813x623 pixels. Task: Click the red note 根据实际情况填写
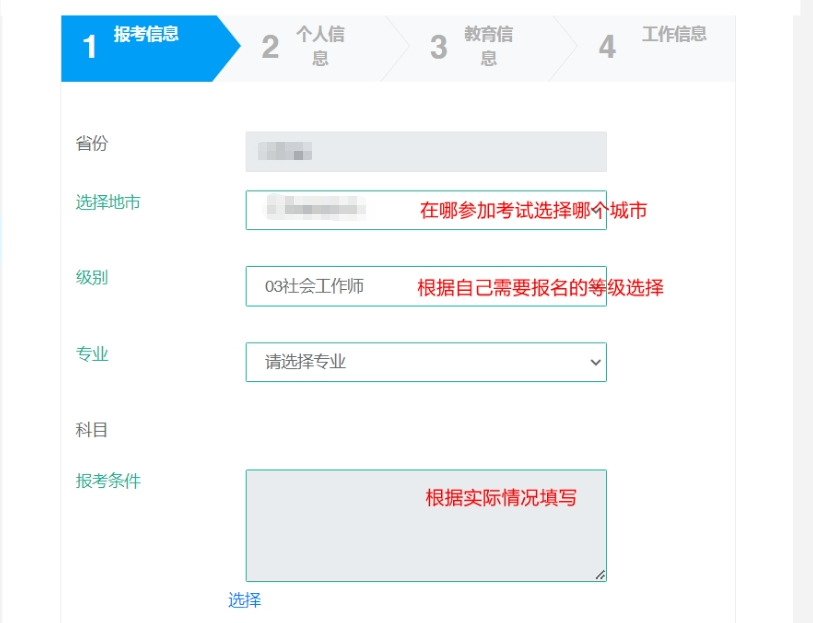[501, 498]
